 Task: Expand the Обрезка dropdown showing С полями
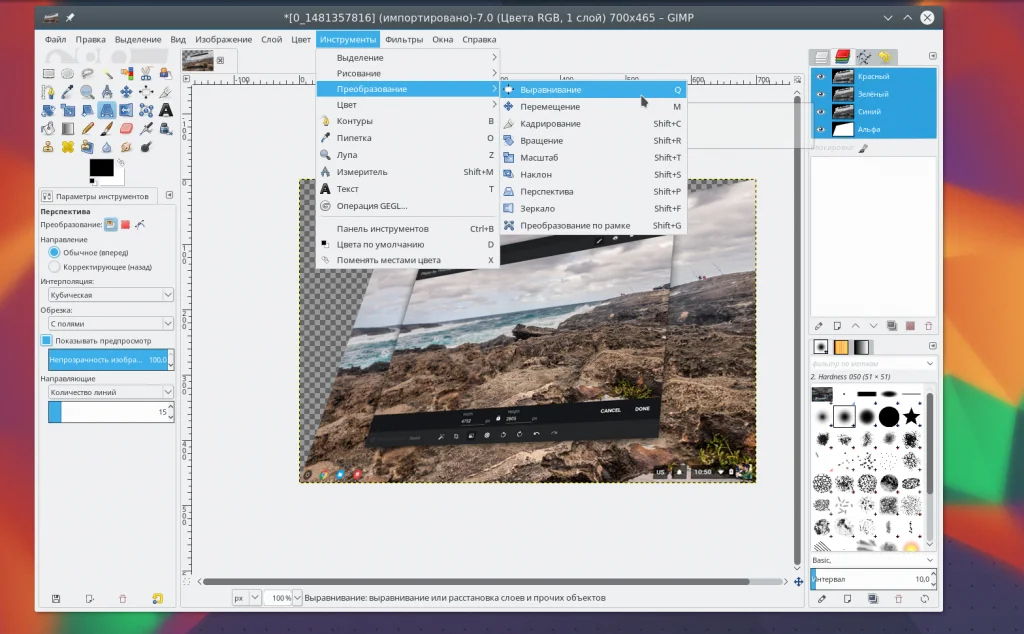click(110, 324)
